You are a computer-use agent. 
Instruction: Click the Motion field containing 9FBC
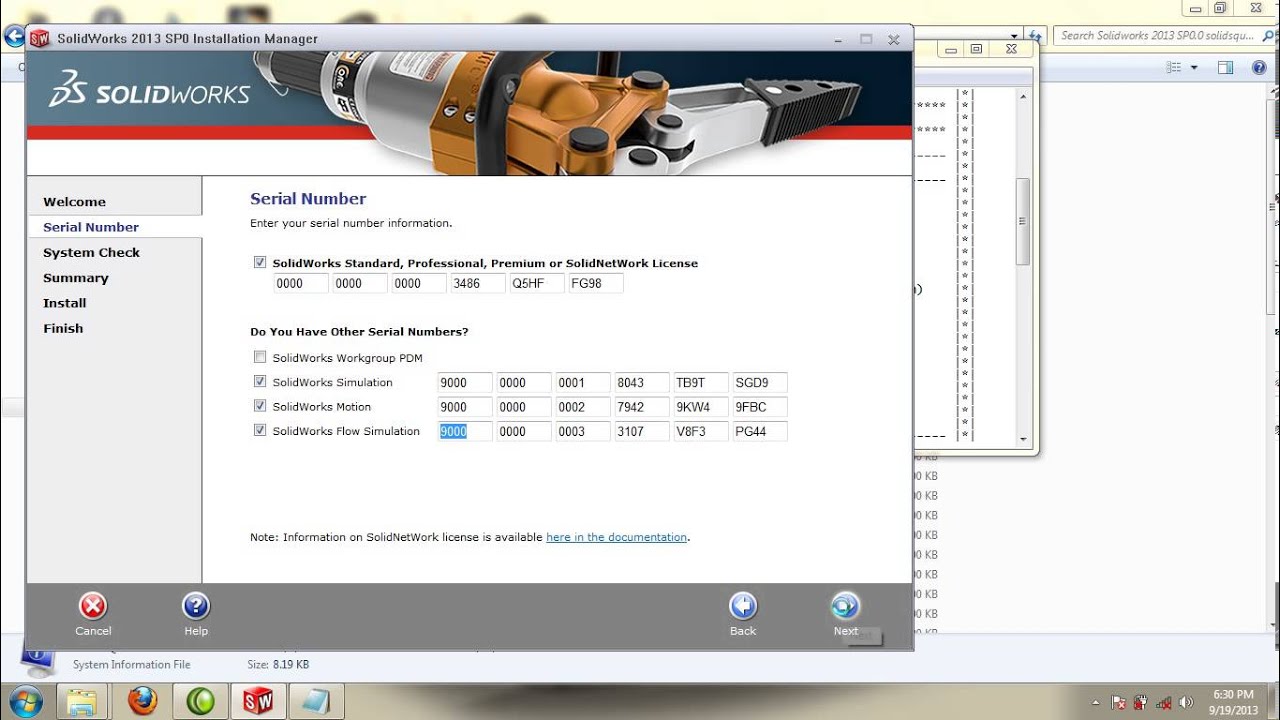[760, 407]
